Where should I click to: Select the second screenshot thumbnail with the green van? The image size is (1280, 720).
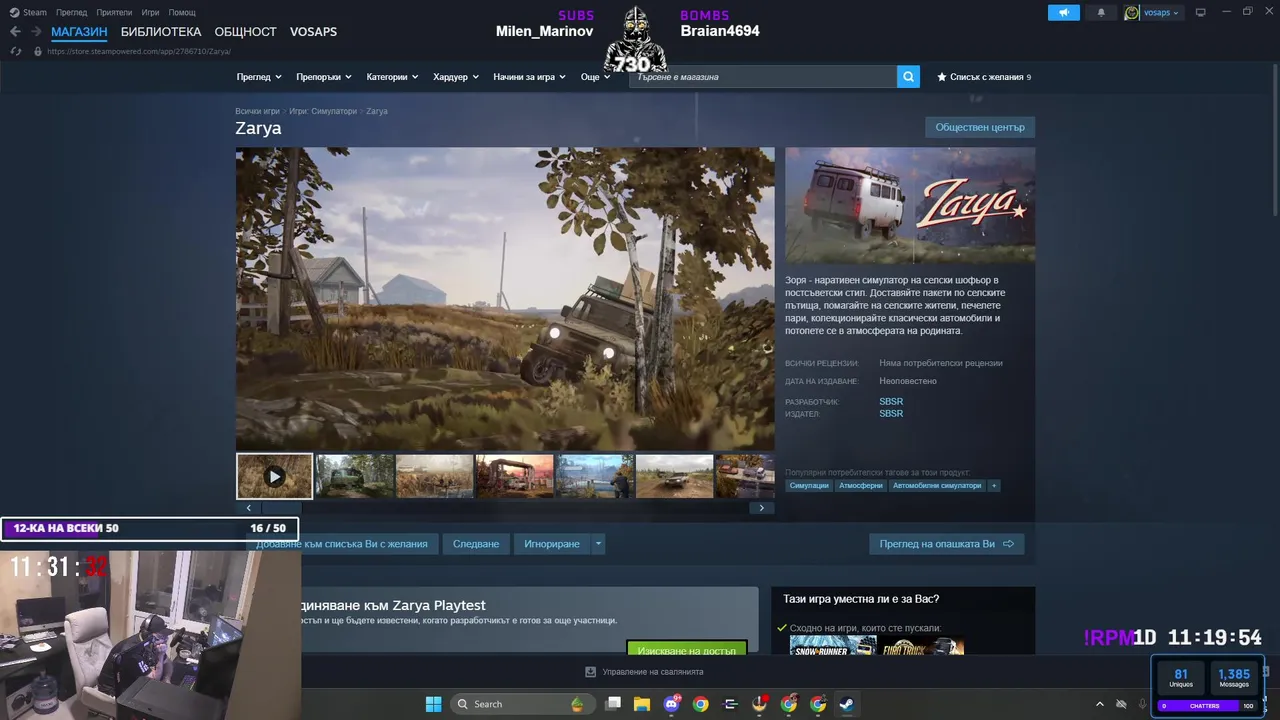(354, 476)
